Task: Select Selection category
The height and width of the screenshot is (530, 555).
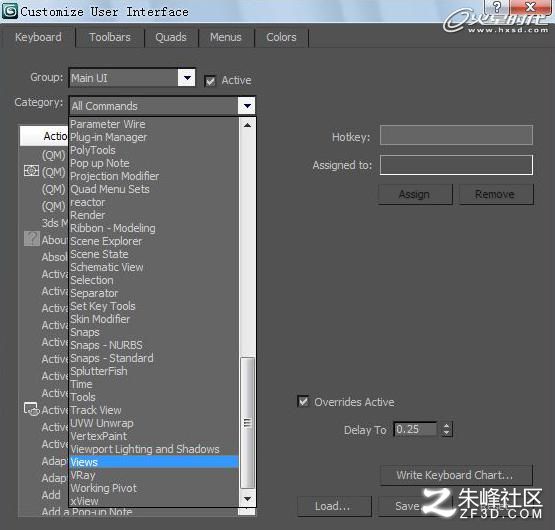Action: tap(154, 280)
